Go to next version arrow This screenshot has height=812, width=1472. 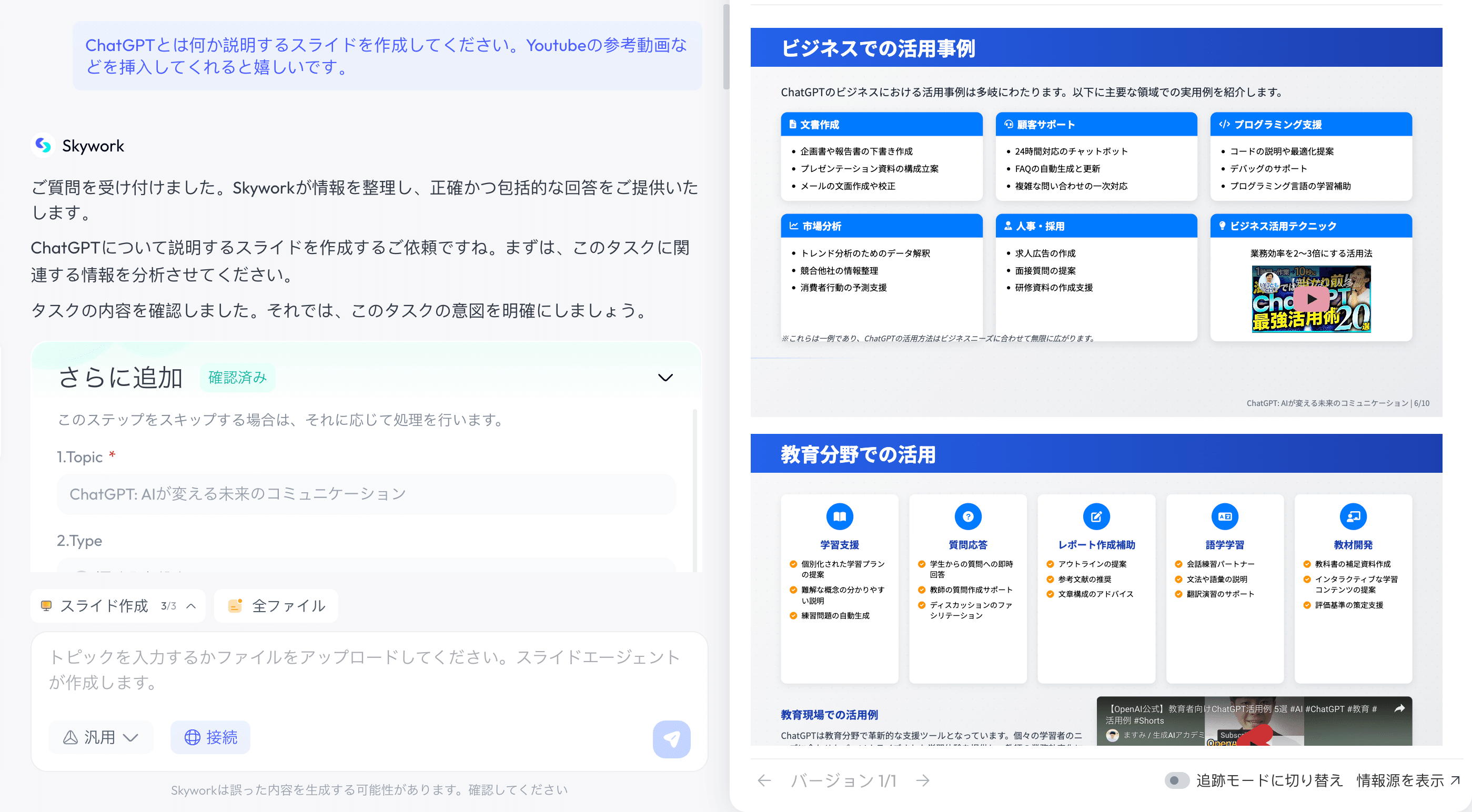(923, 780)
